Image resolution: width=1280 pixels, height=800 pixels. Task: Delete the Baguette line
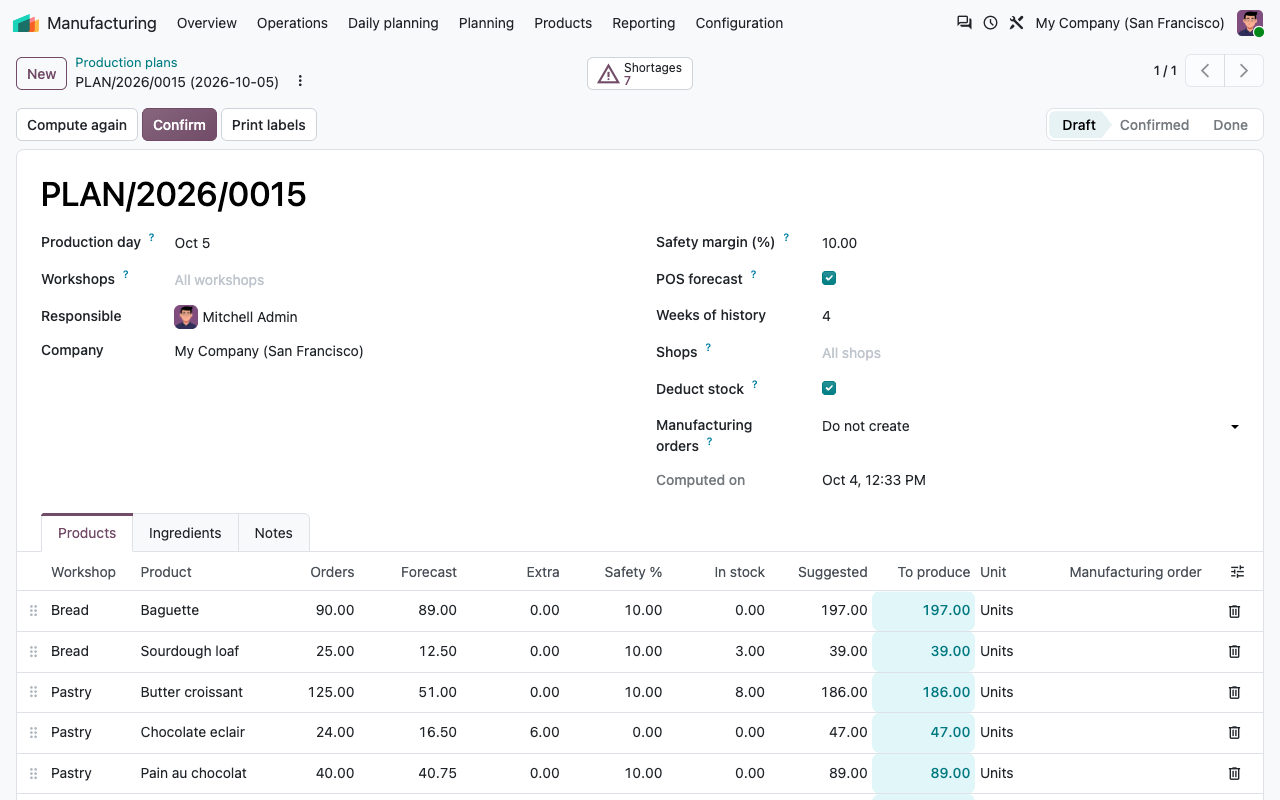pyautogui.click(x=1234, y=611)
